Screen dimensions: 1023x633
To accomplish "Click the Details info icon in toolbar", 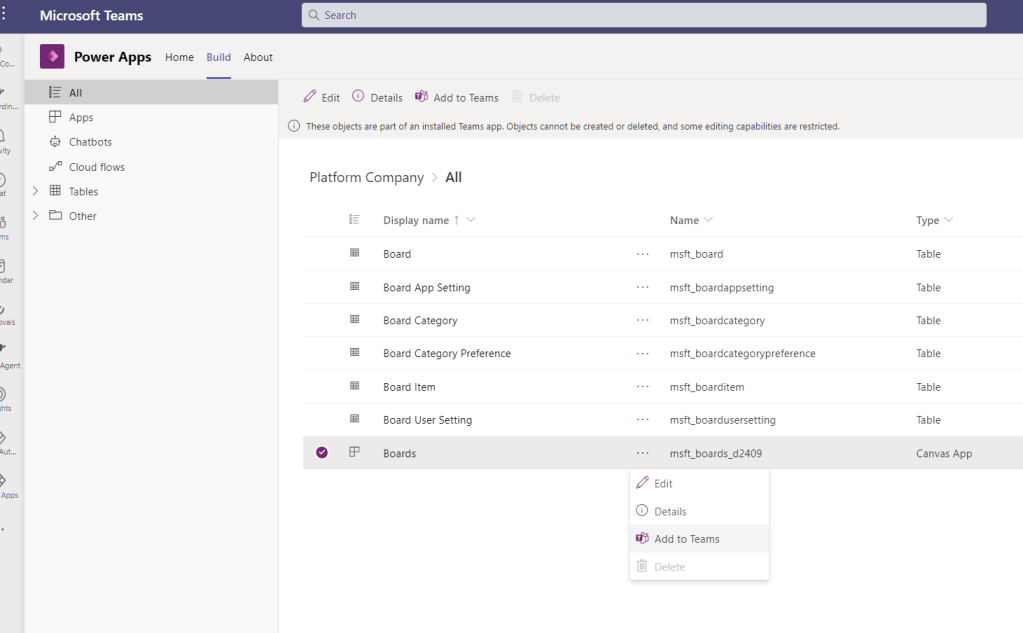I will coord(358,97).
